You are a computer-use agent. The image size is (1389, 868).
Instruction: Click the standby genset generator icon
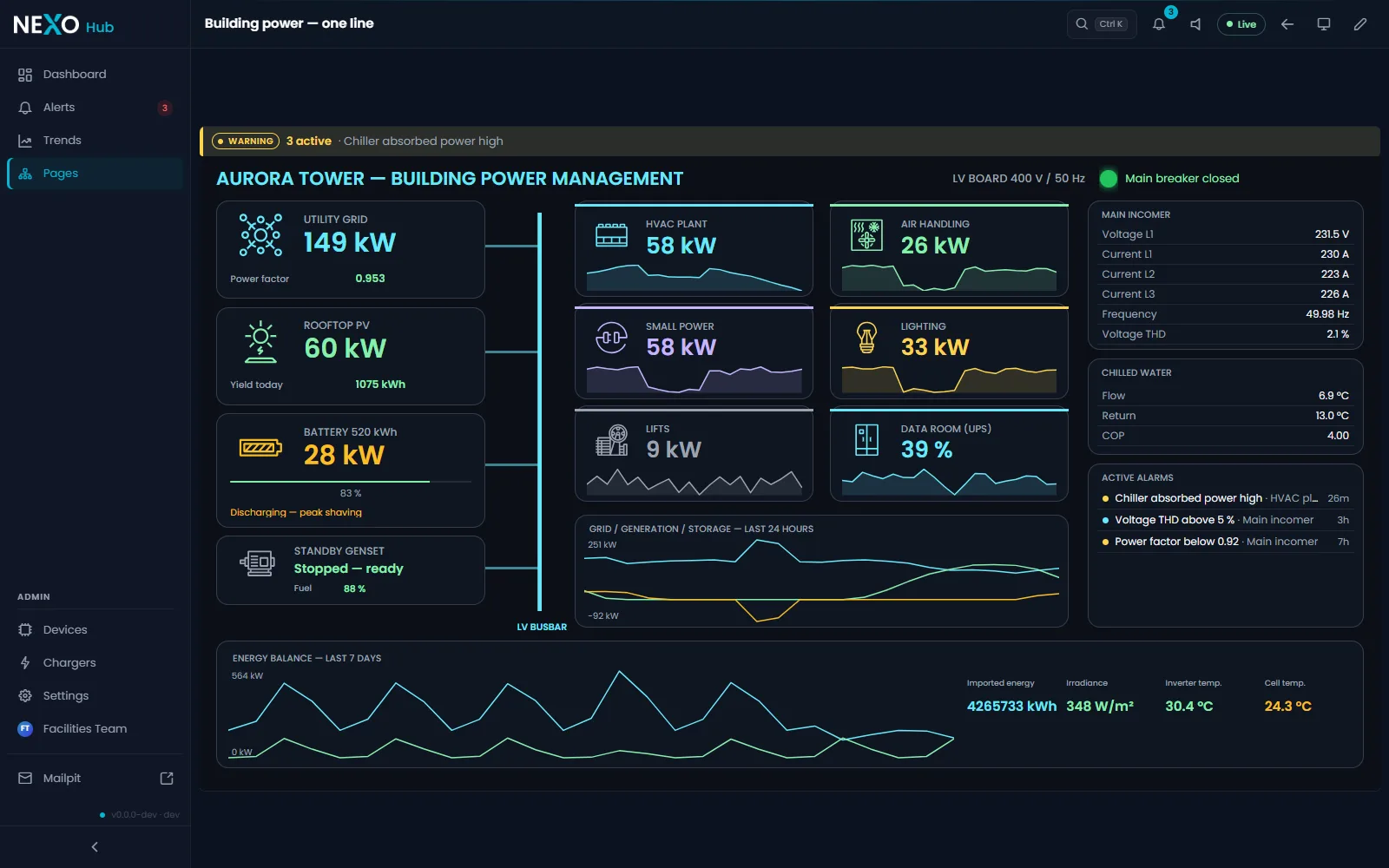tap(258, 563)
